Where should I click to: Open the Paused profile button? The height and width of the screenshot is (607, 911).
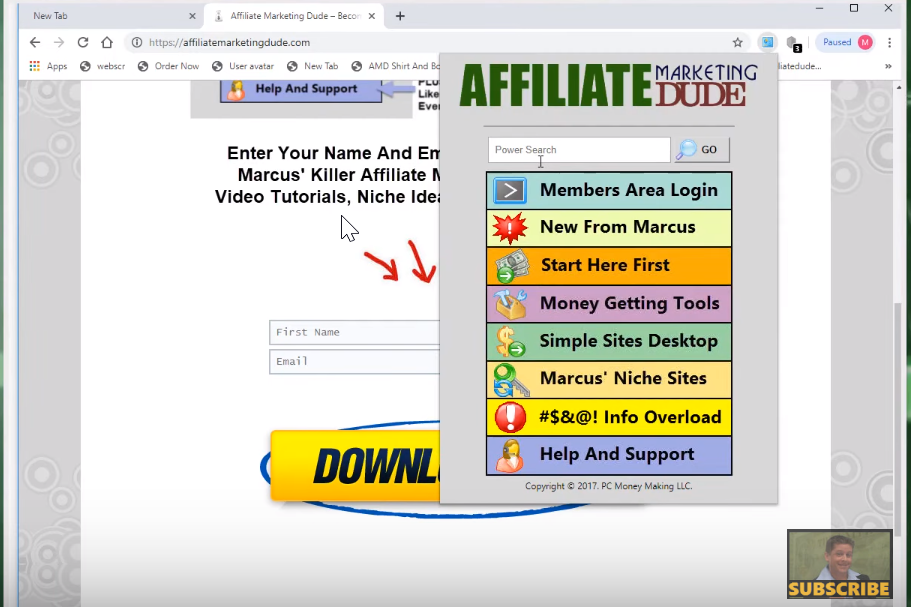tap(847, 42)
